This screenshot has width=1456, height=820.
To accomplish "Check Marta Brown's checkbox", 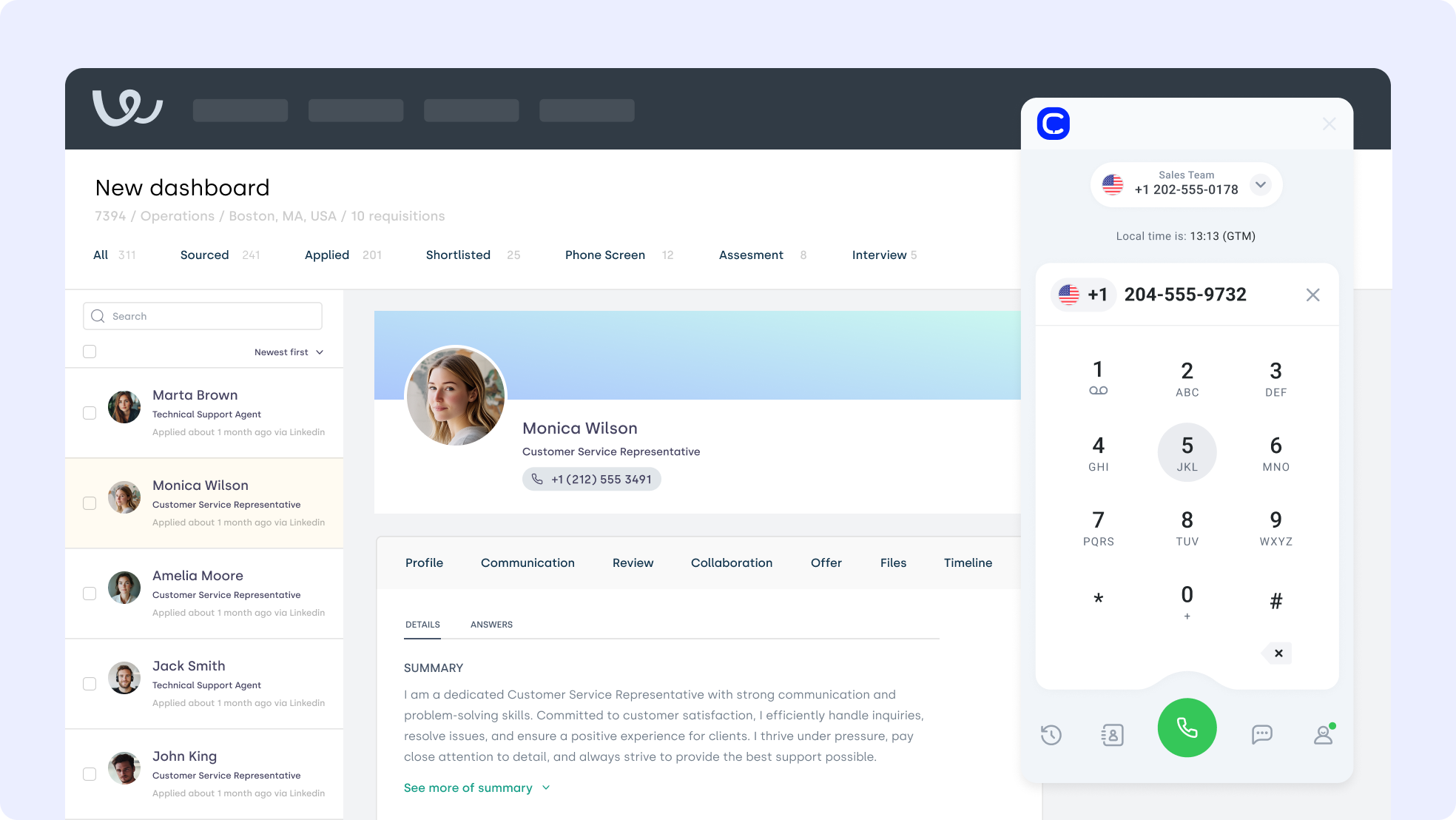I will point(90,413).
